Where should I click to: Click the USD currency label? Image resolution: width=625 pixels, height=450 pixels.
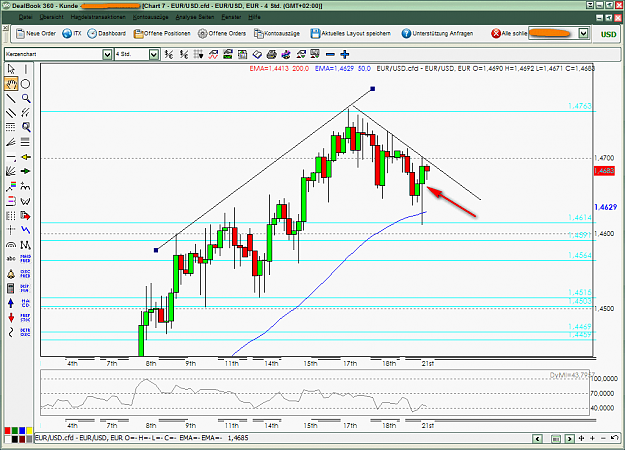(608, 34)
